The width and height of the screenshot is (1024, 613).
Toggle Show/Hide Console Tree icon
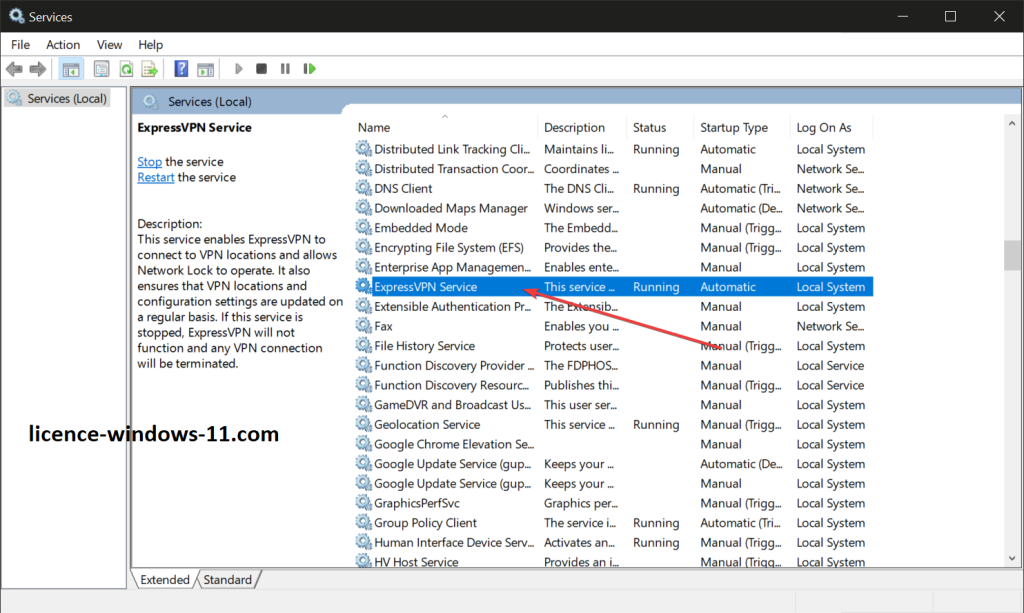click(71, 69)
